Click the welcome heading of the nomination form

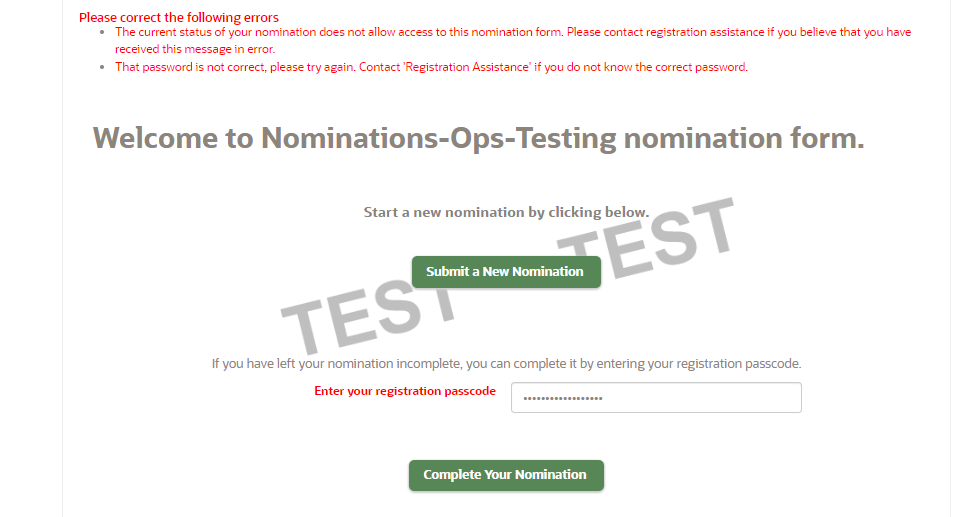(478, 138)
